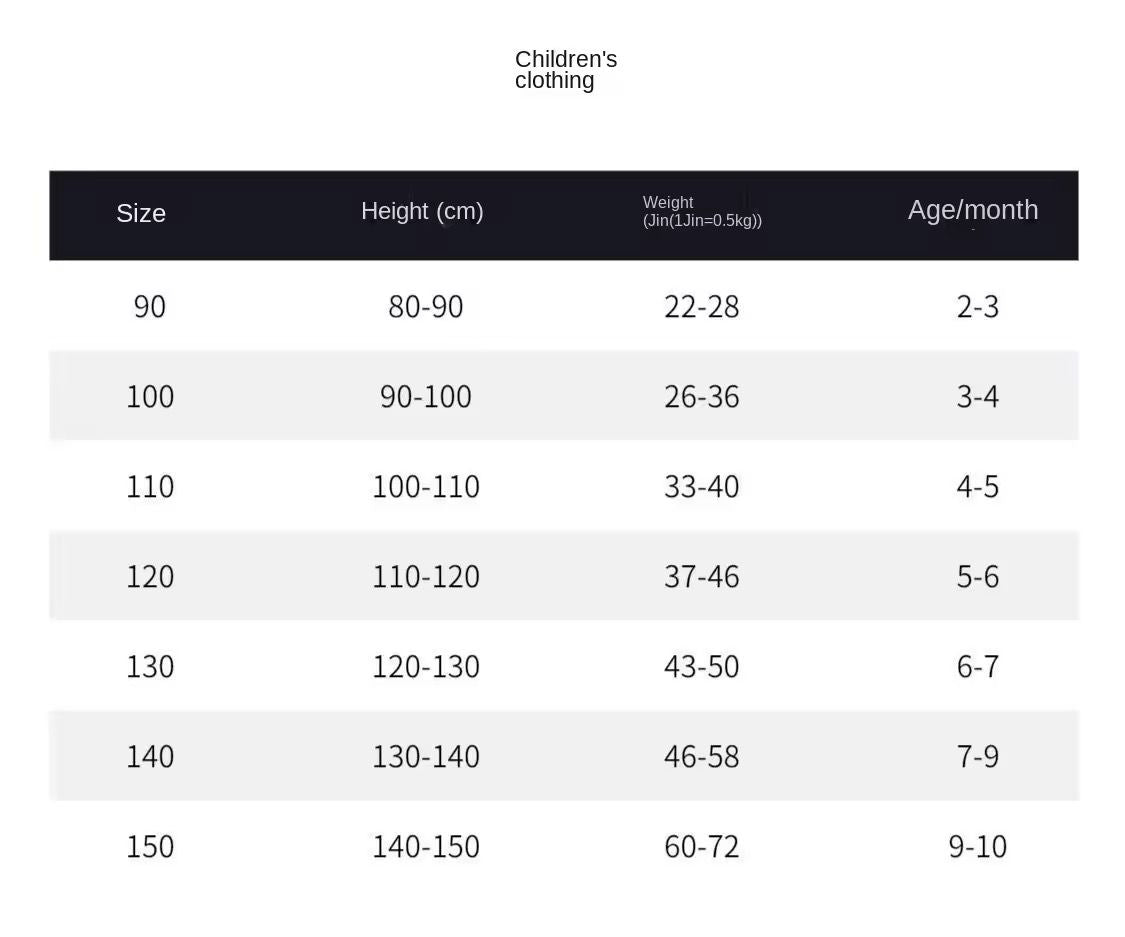Select the "90-100" height range cell
The image size is (1125, 937).
[426, 396]
